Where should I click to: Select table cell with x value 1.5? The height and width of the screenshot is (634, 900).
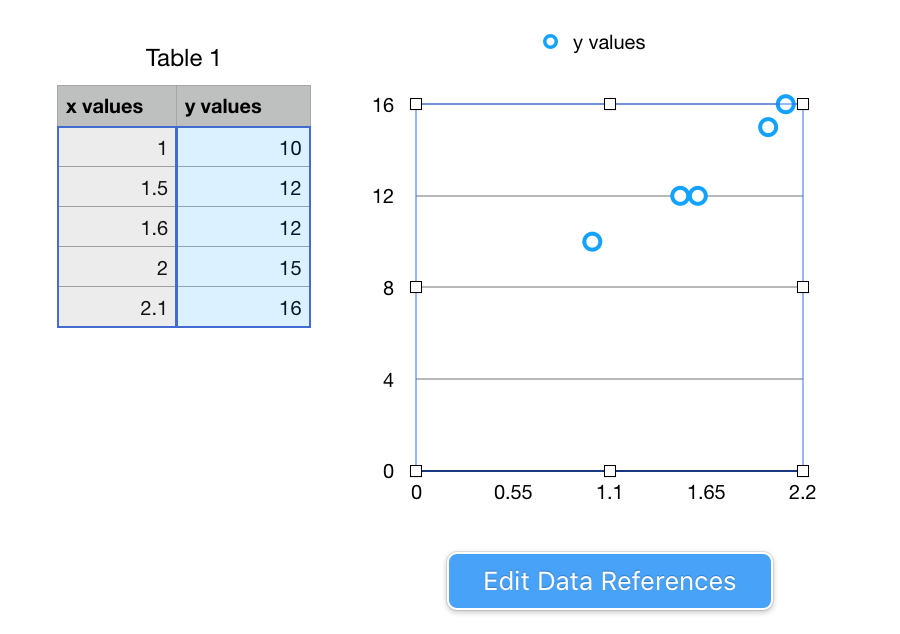click(117, 188)
